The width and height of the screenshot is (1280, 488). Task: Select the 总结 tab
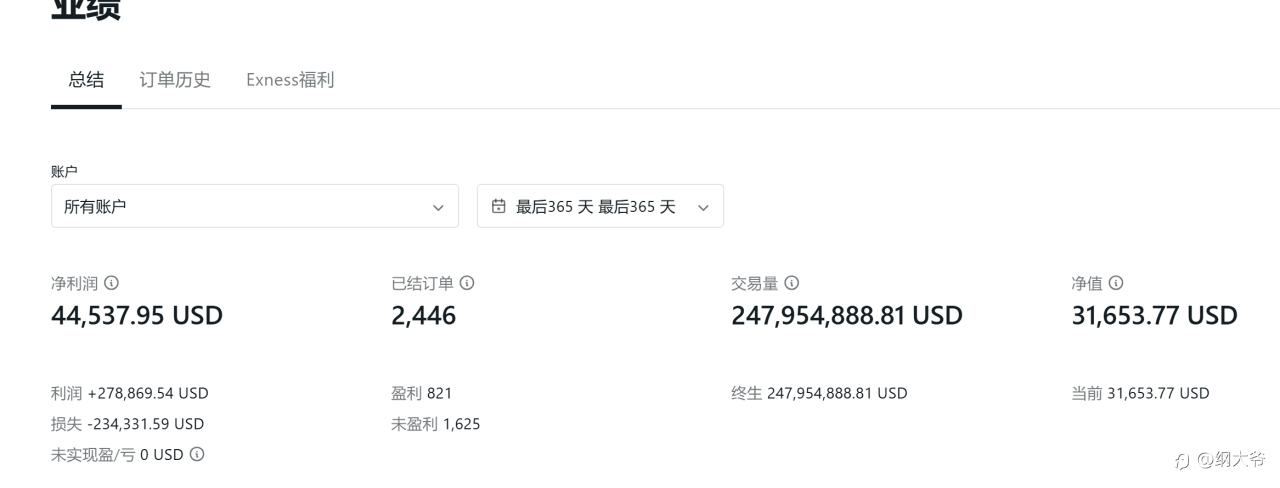[x=86, y=80]
